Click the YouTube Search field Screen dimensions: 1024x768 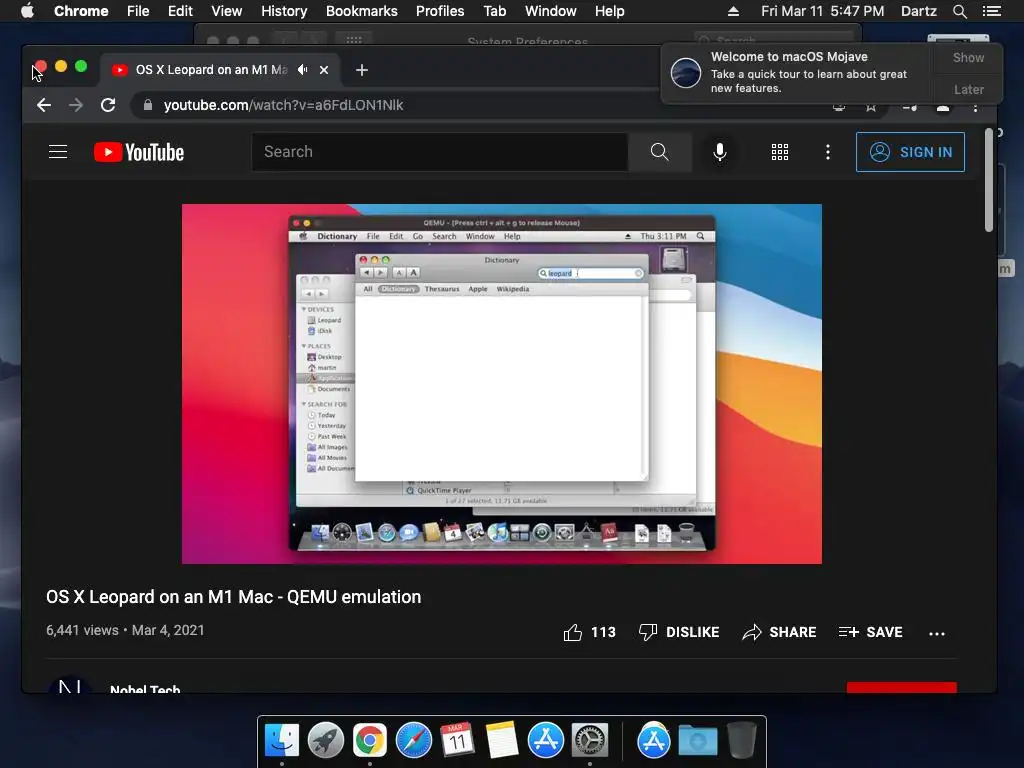(x=440, y=152)
